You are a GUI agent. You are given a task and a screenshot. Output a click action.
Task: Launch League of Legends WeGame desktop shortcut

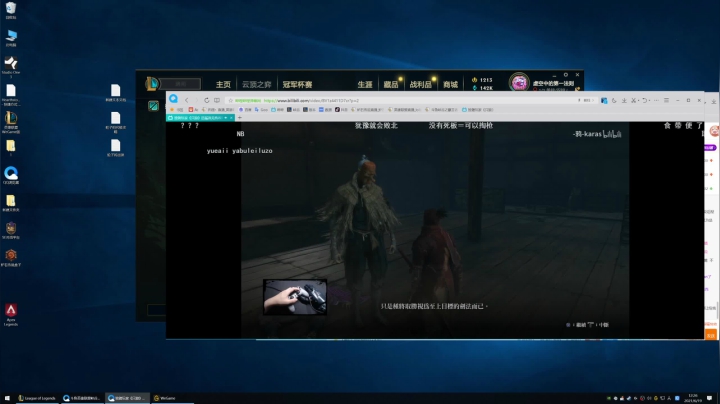point(11,121)
